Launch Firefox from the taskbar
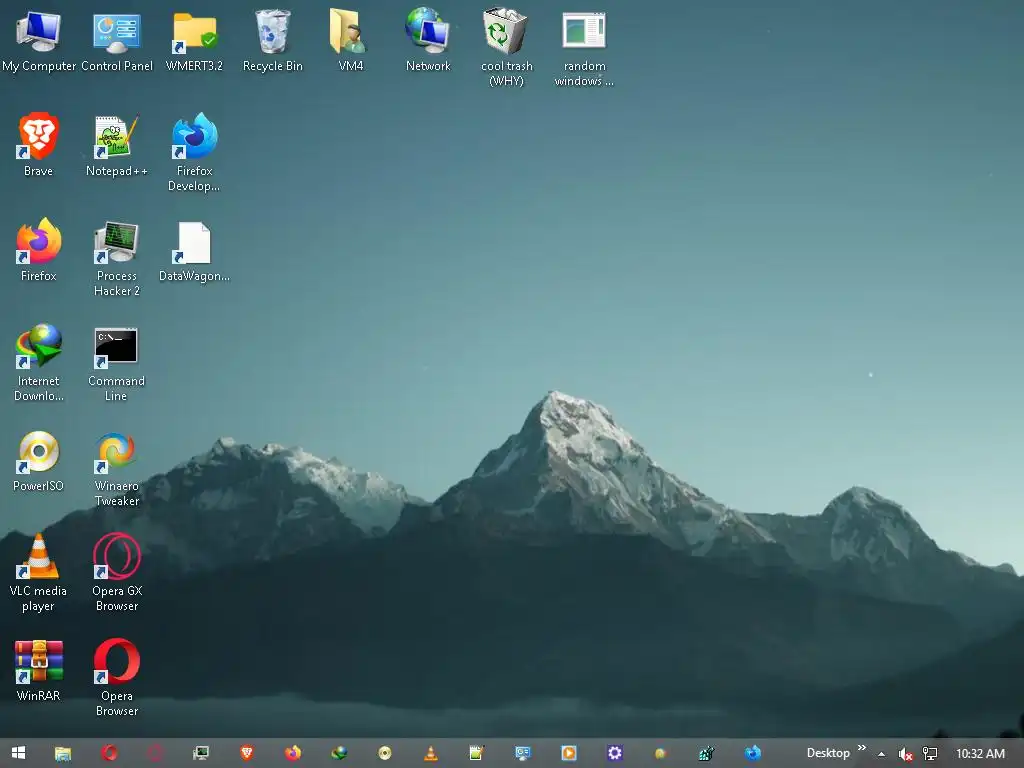 [x=293, y=753]
